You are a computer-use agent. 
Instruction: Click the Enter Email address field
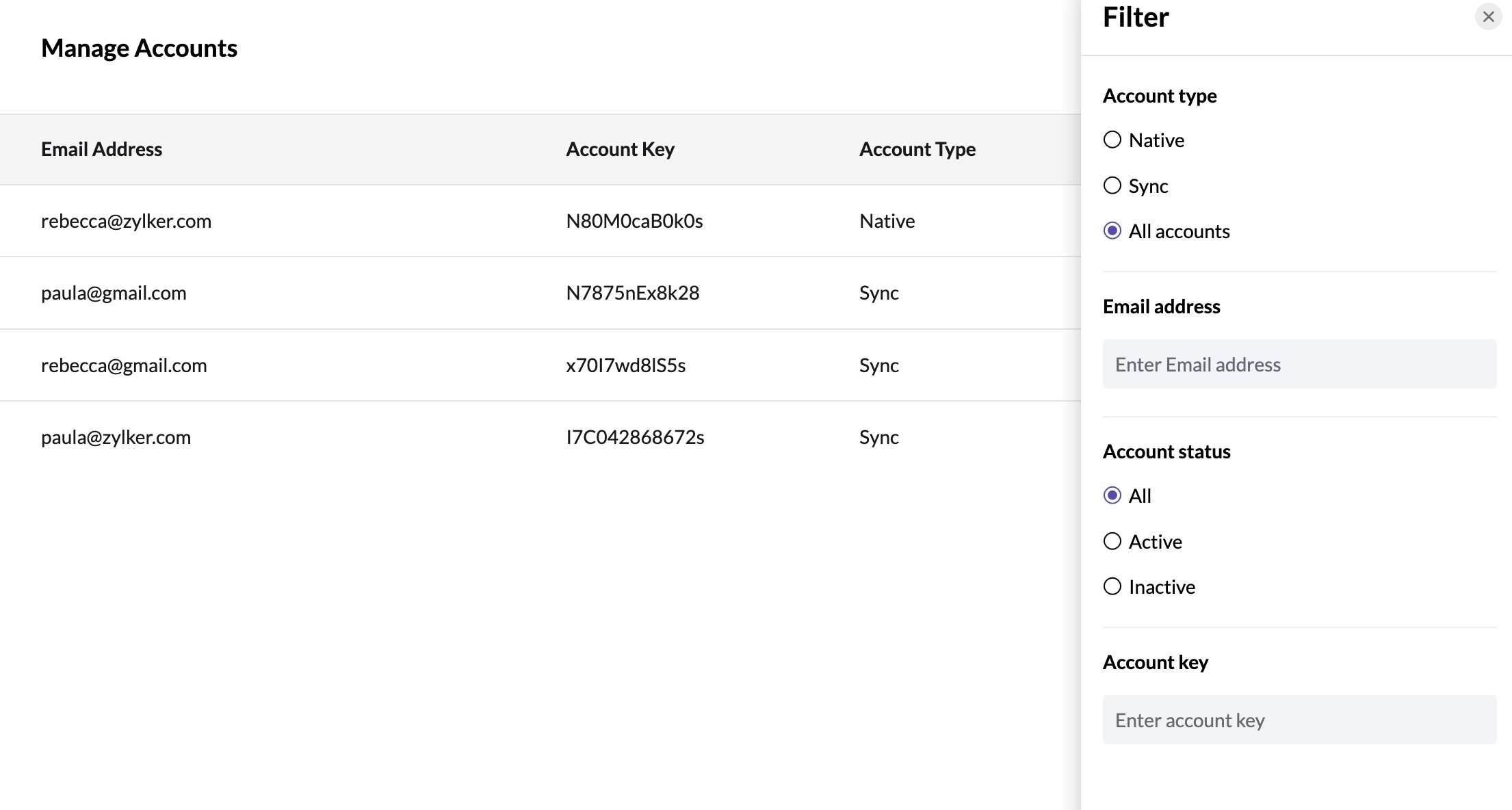pyautogui.click(x=1299, y=365)
